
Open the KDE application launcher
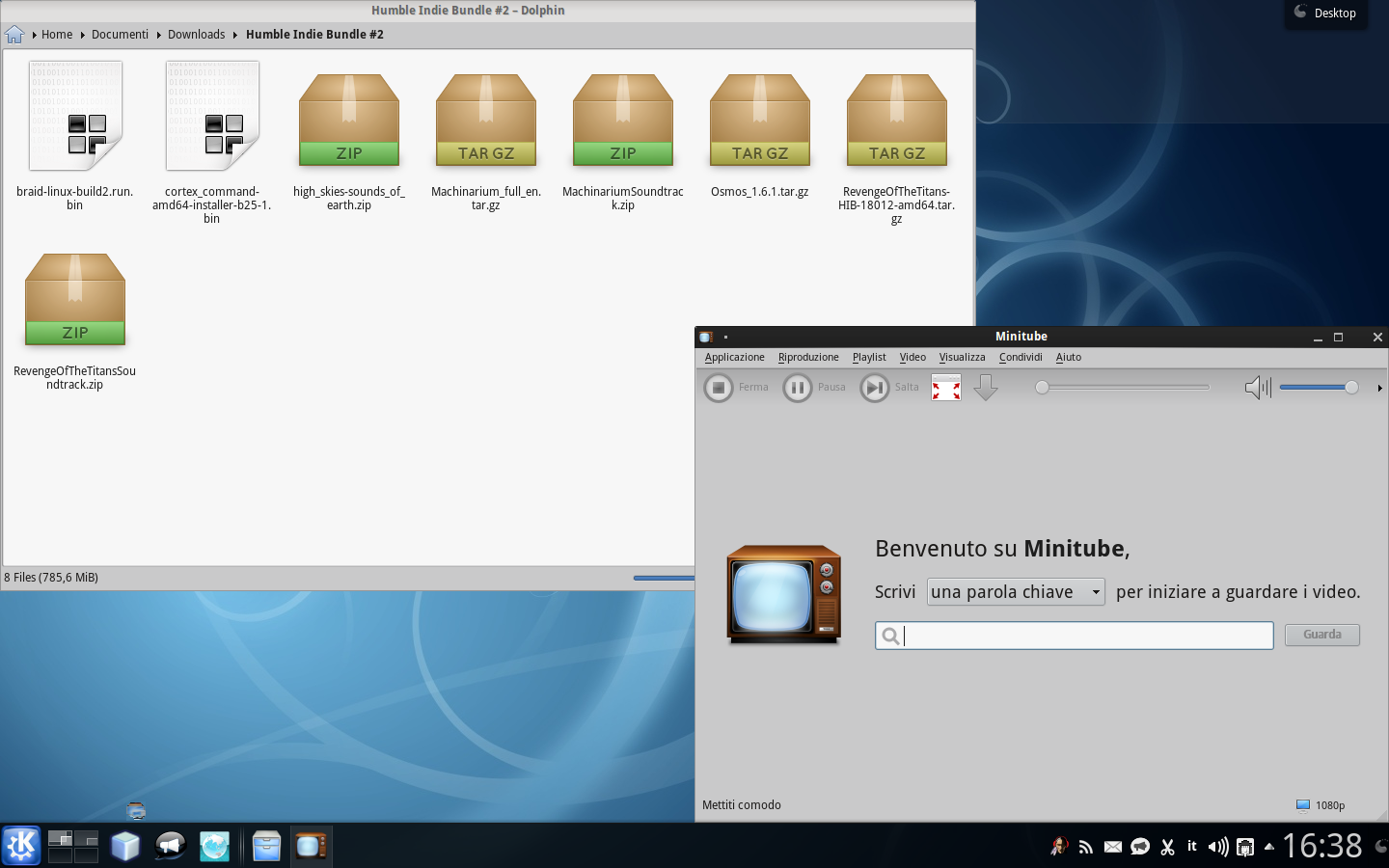[x=21, y=846]
